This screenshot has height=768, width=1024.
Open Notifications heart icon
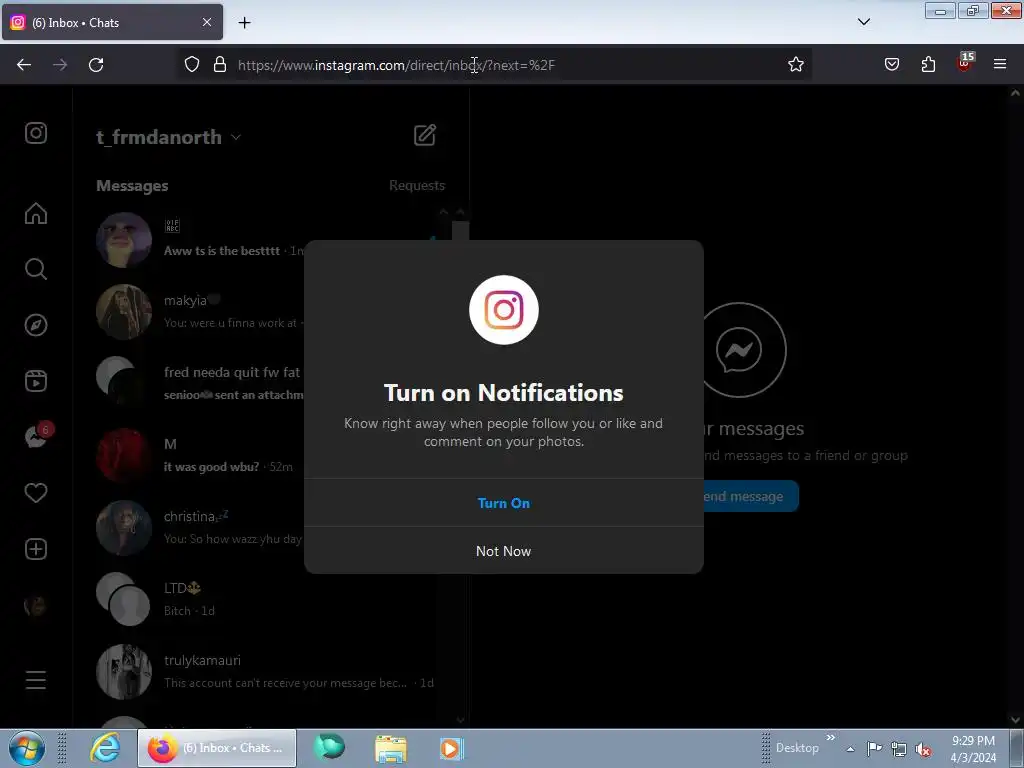[36, 492]
